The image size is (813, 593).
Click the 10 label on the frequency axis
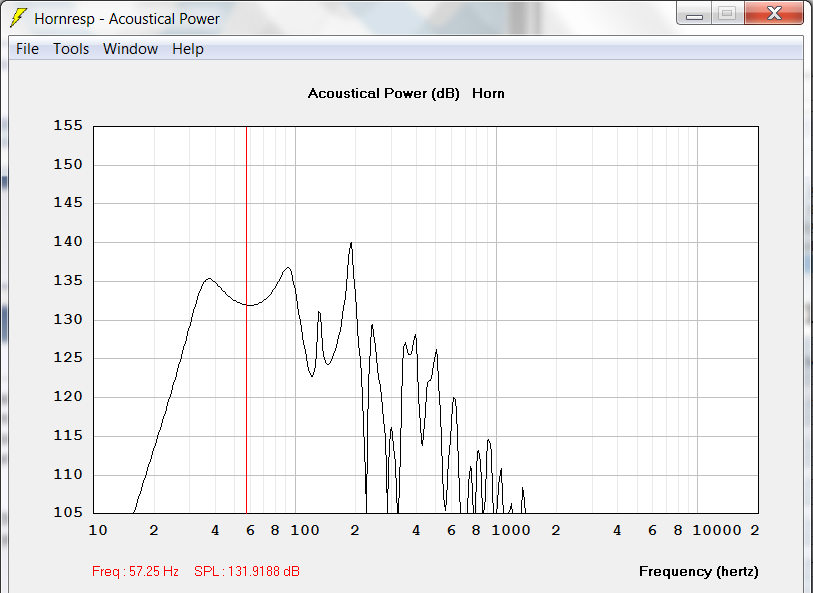point(98,530)
